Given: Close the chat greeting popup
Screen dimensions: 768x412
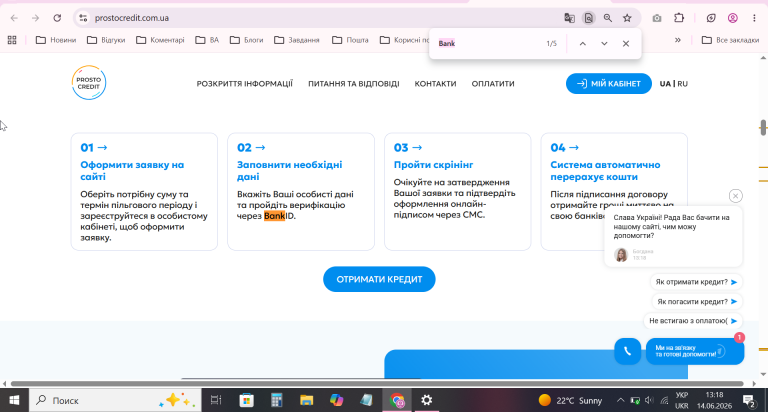Looking at the screenshot, I should pyautogui.click(x=735, y=196).
